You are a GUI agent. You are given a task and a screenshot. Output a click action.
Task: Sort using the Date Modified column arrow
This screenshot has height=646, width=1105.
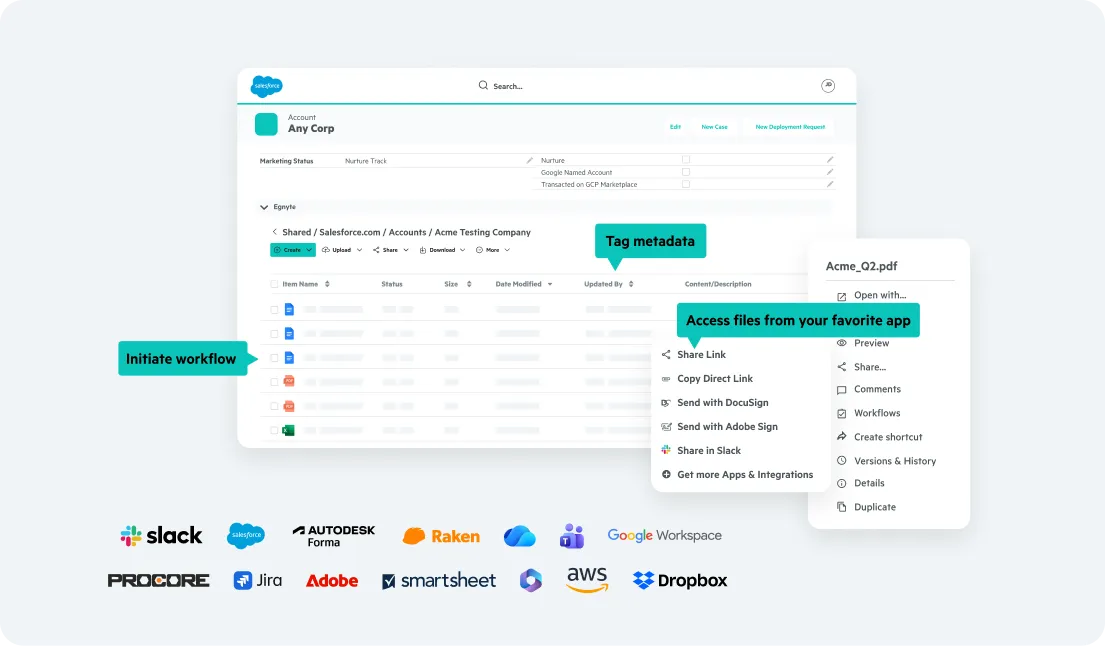(x=550, y=285)
